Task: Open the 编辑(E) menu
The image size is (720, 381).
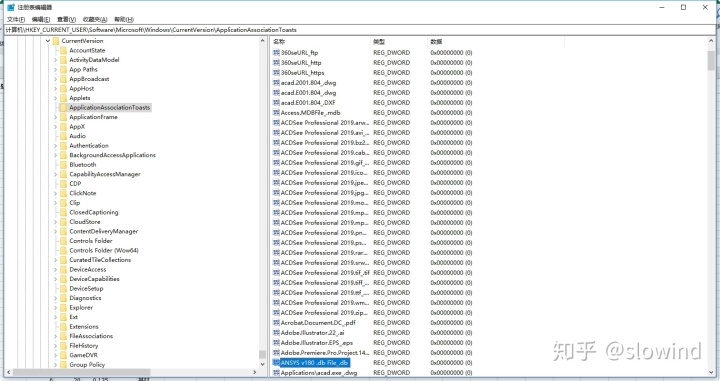Action: tap(41, 19)
